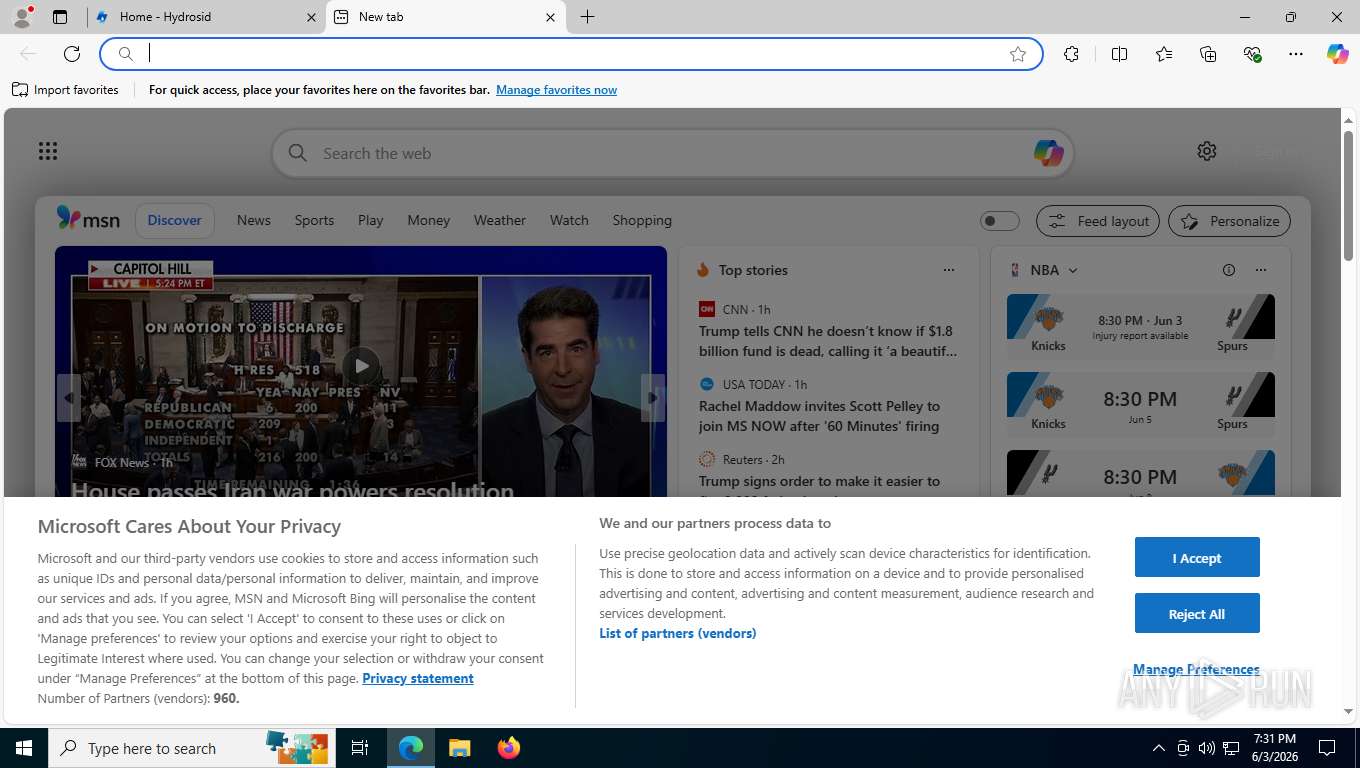Image resolution: width=1360 pixels, height=768 pixels.
Task: Focus the browser address bar
Action: click(572, 54)
